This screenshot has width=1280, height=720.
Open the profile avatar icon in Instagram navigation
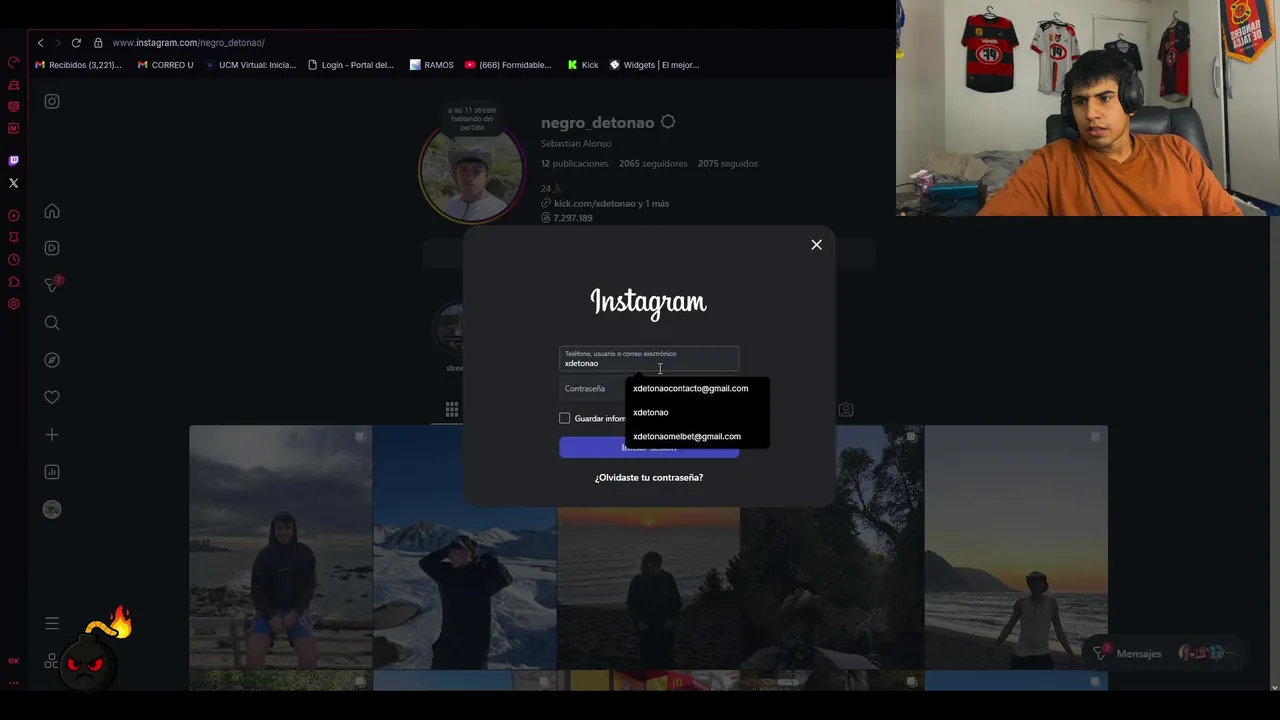(x=52, y=509)
